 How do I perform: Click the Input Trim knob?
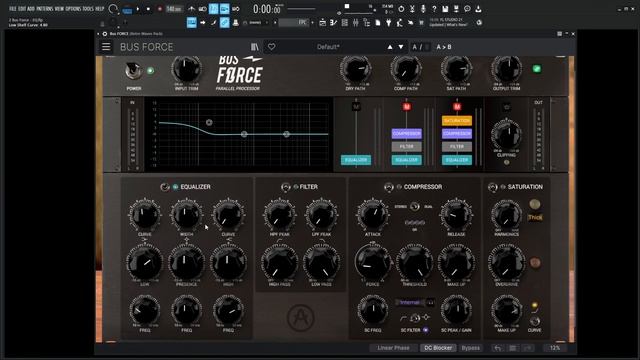pyautogui.click(x=187, y=69)
